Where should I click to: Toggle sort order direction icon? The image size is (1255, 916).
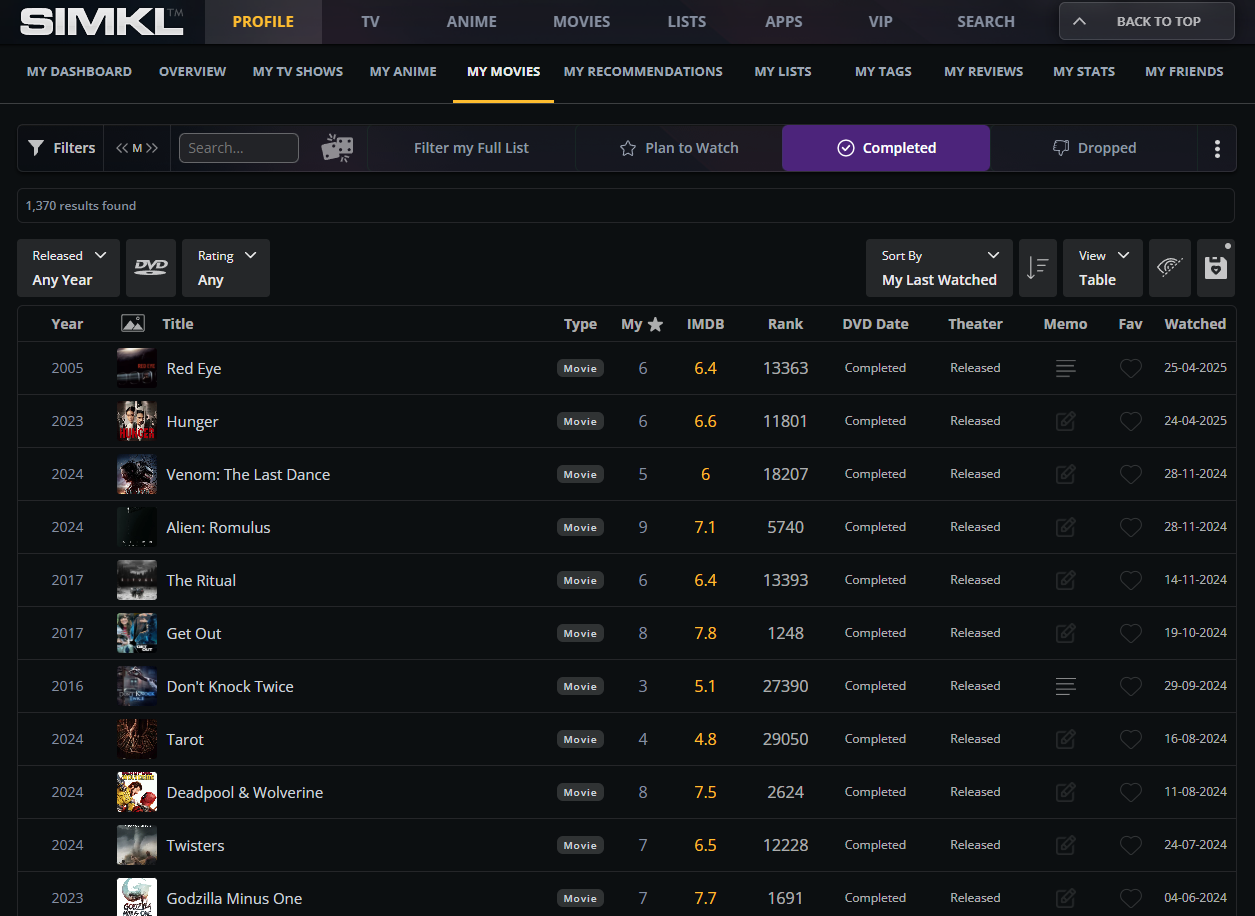coord(1037,267)
